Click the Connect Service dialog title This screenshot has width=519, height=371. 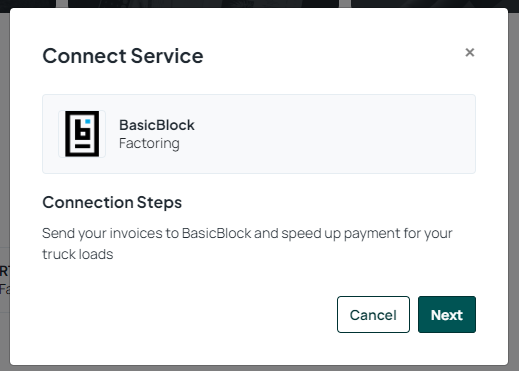pos(123,55)
